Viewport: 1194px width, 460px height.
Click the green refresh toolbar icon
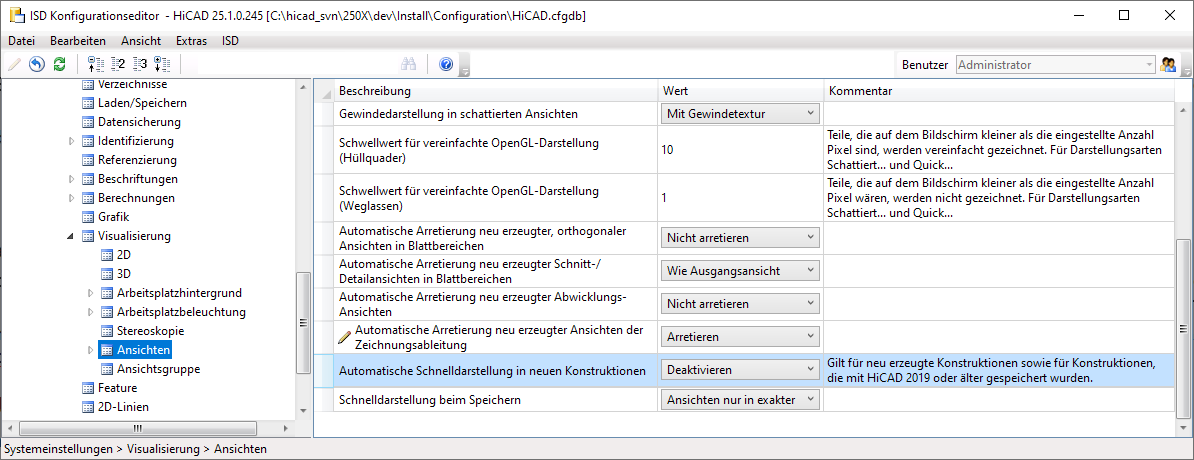click(x=59, y=65)
